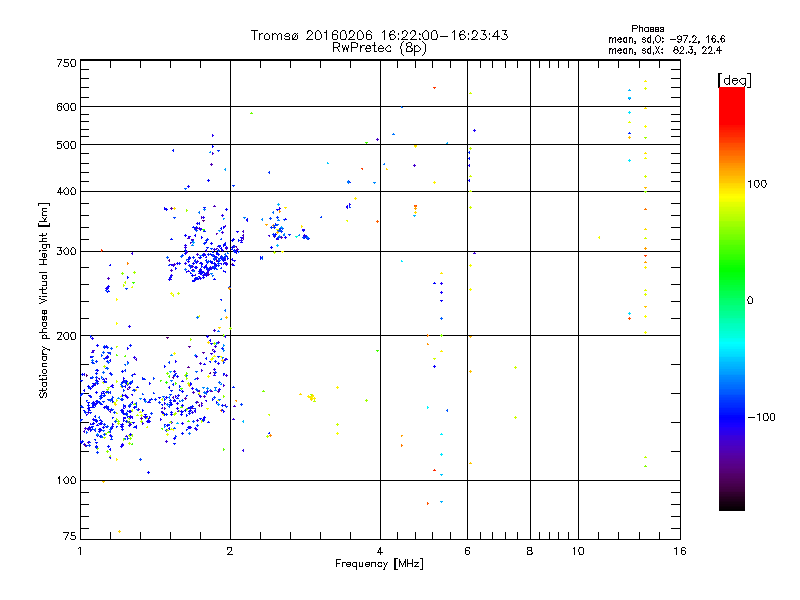Click the 'Phases' header text
Viewport: 800px width, 600px height.
coord(647,29)
